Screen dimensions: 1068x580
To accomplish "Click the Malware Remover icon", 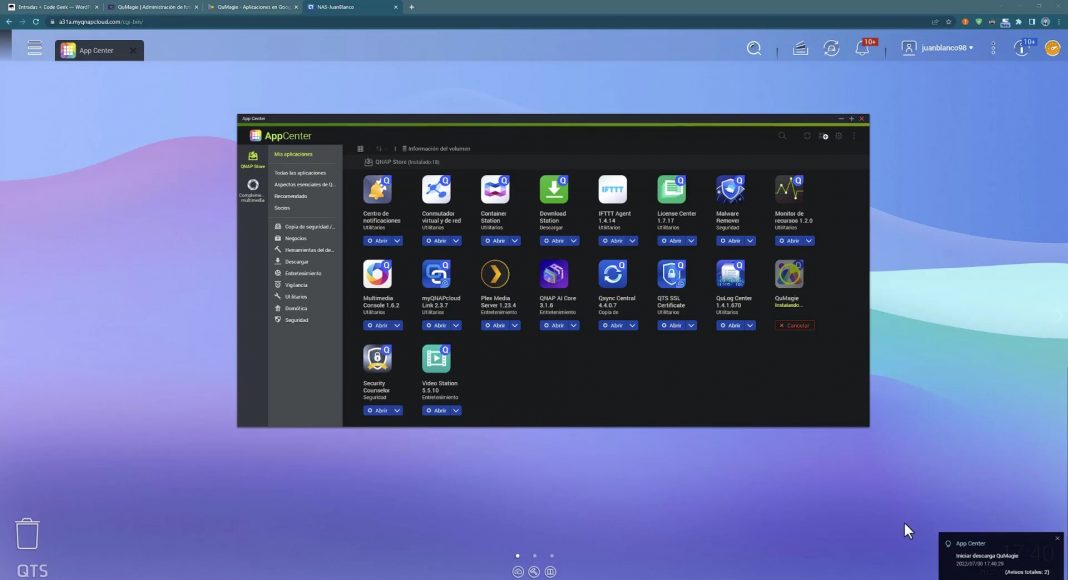I will (x=730, y=189).
